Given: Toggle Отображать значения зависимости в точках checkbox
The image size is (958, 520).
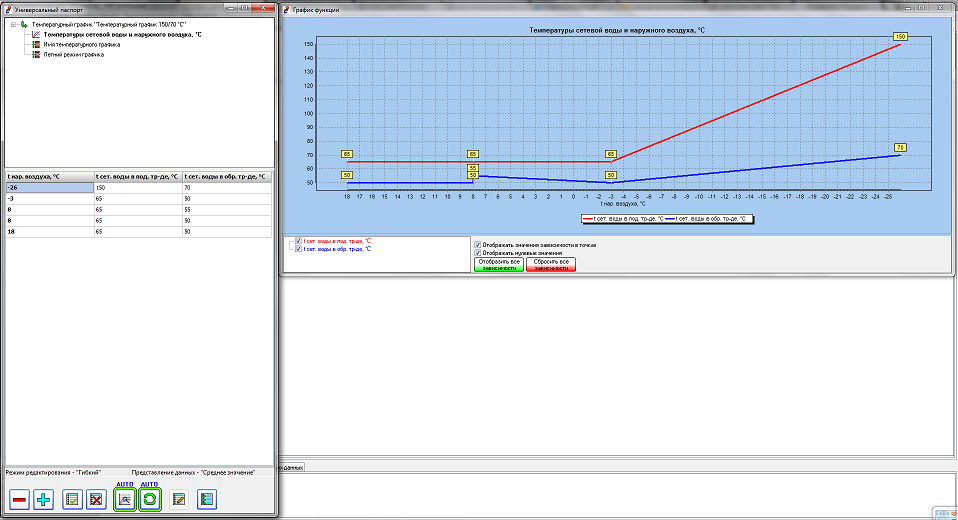Looking at the screenshot, I should pyautogui.click(x=478, y=245).
